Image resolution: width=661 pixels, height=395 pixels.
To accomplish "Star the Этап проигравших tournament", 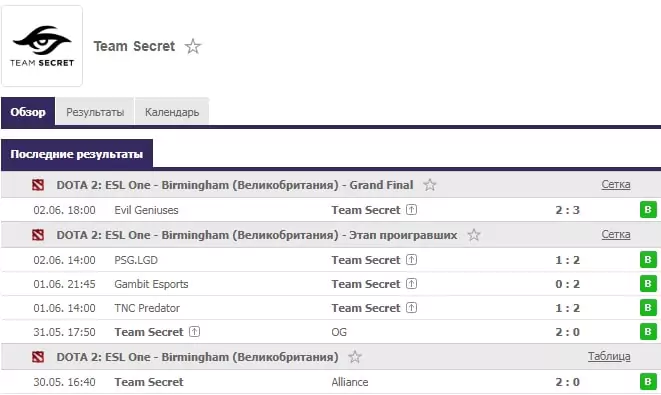I will click(x=474, y=235).
